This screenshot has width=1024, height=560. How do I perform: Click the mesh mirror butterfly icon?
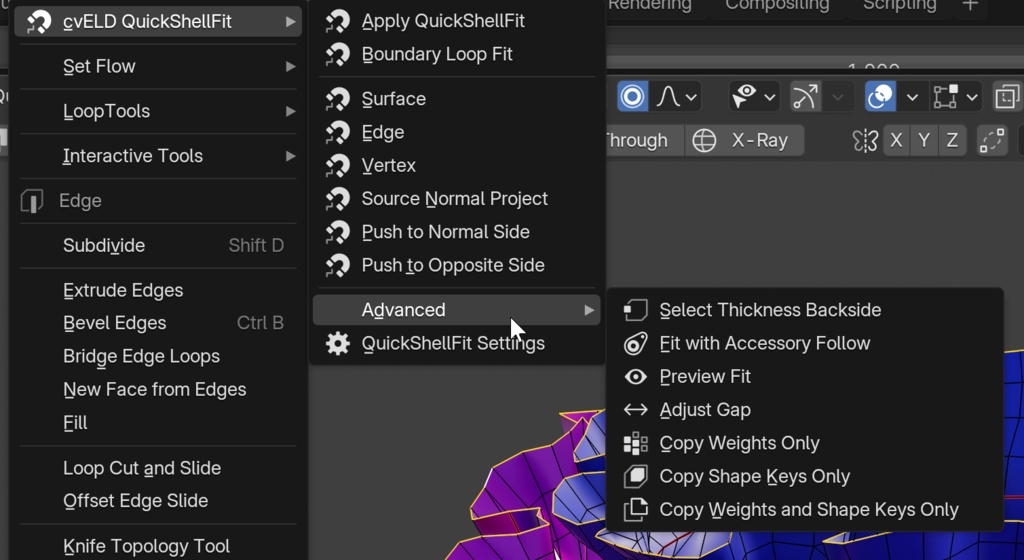(x=865, y=140)
